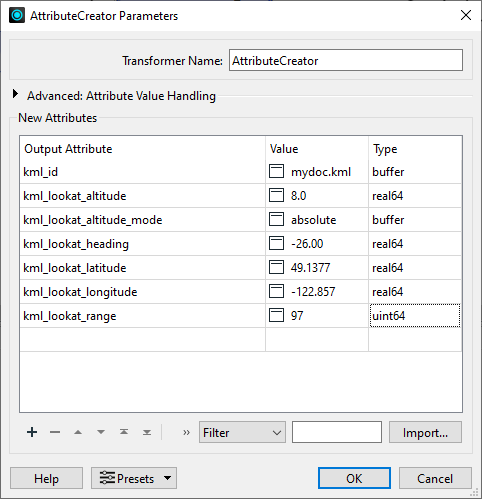Move selected row down with arrow icon

click(x=101, y=432)
